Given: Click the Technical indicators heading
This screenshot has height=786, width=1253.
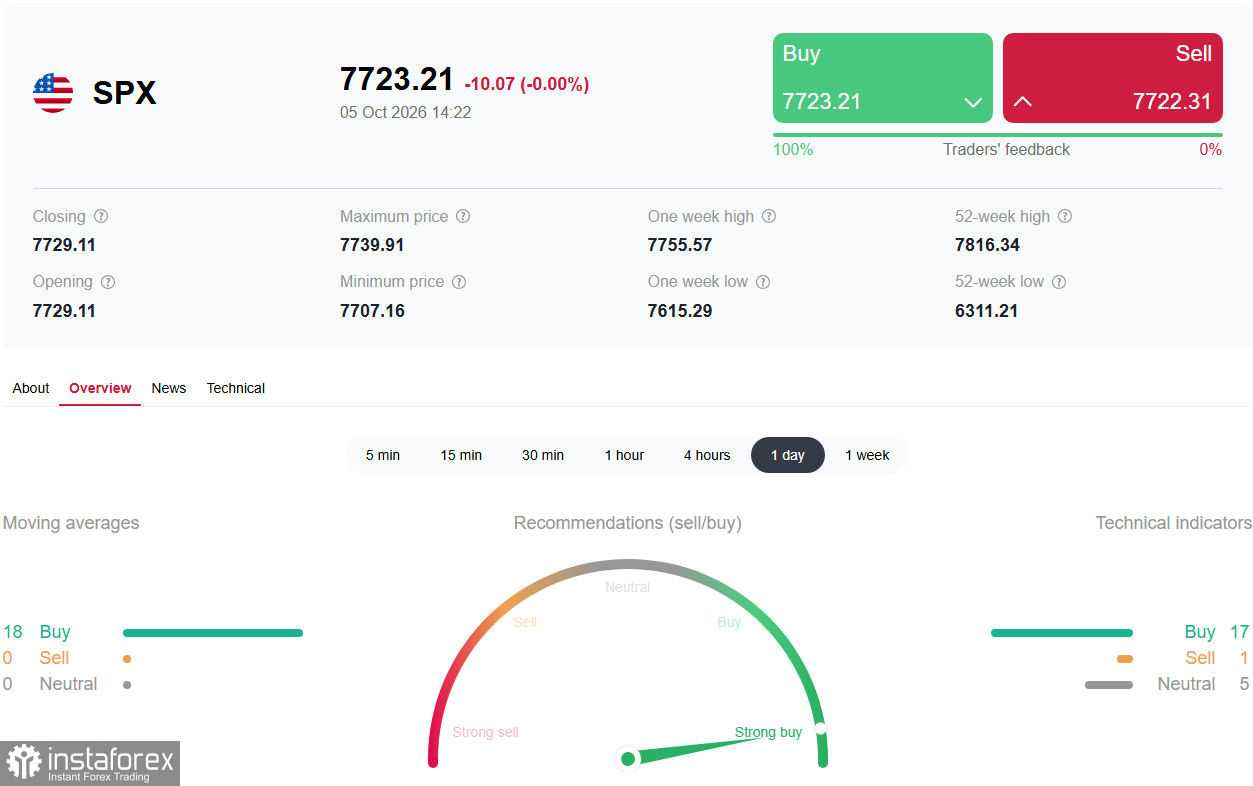Looking at the screenshot, I should click(x=1174, y=523).
